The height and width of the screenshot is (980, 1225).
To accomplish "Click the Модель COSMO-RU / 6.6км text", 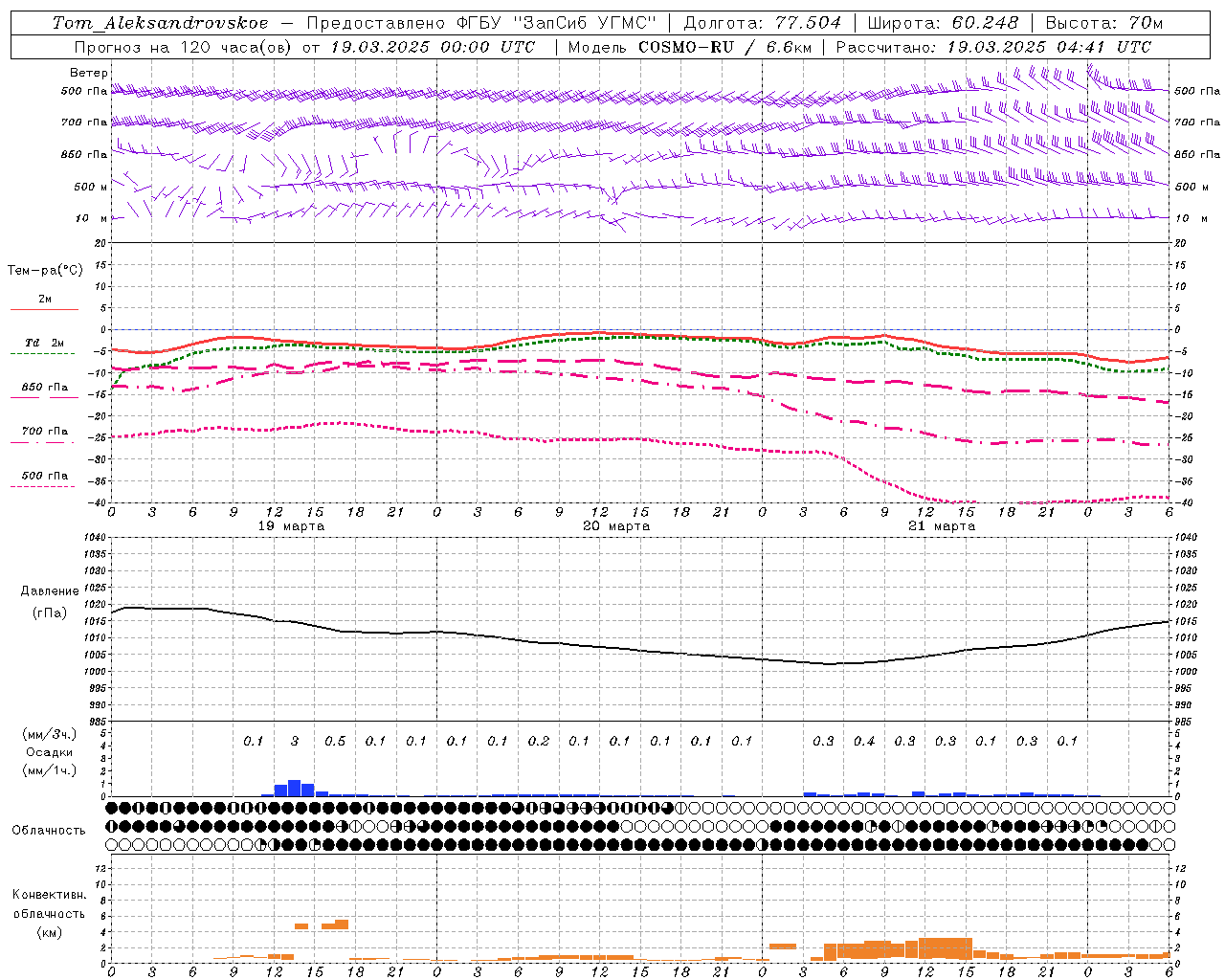I will point(690,47).
